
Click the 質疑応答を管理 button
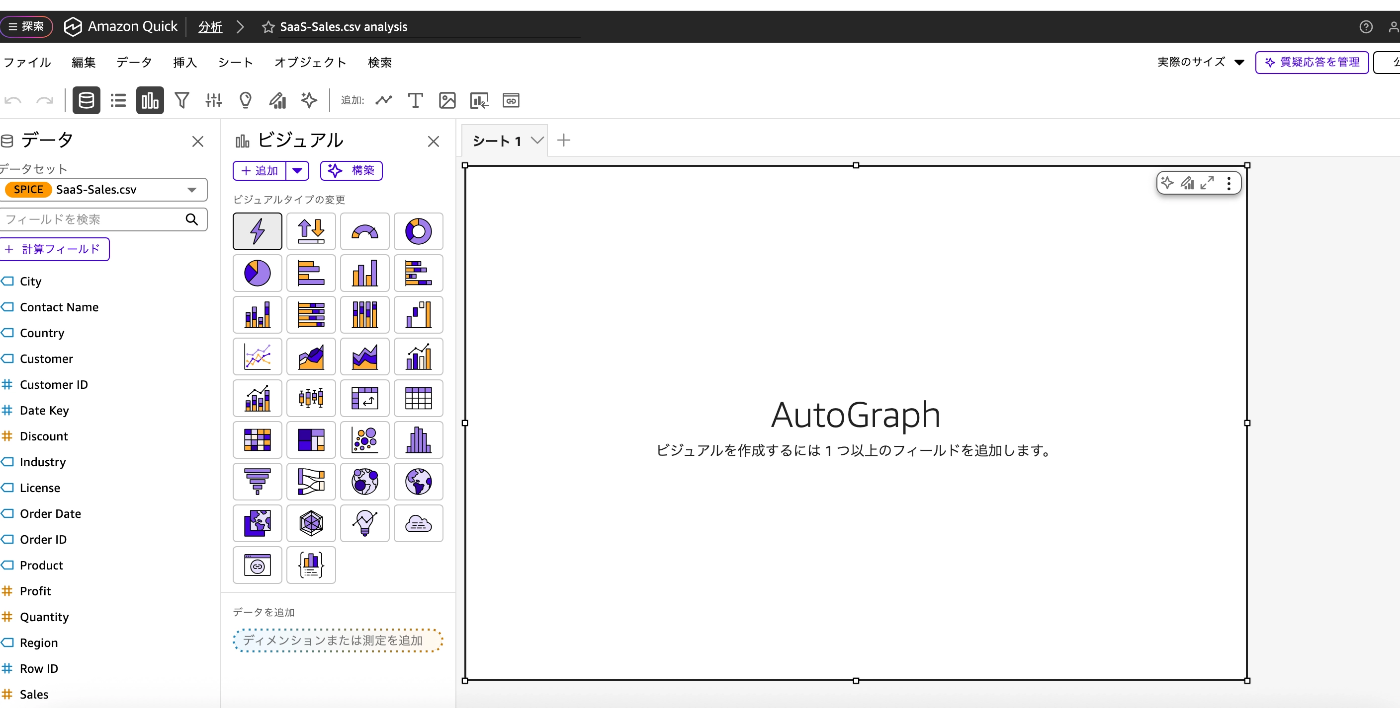[1312, 62]
